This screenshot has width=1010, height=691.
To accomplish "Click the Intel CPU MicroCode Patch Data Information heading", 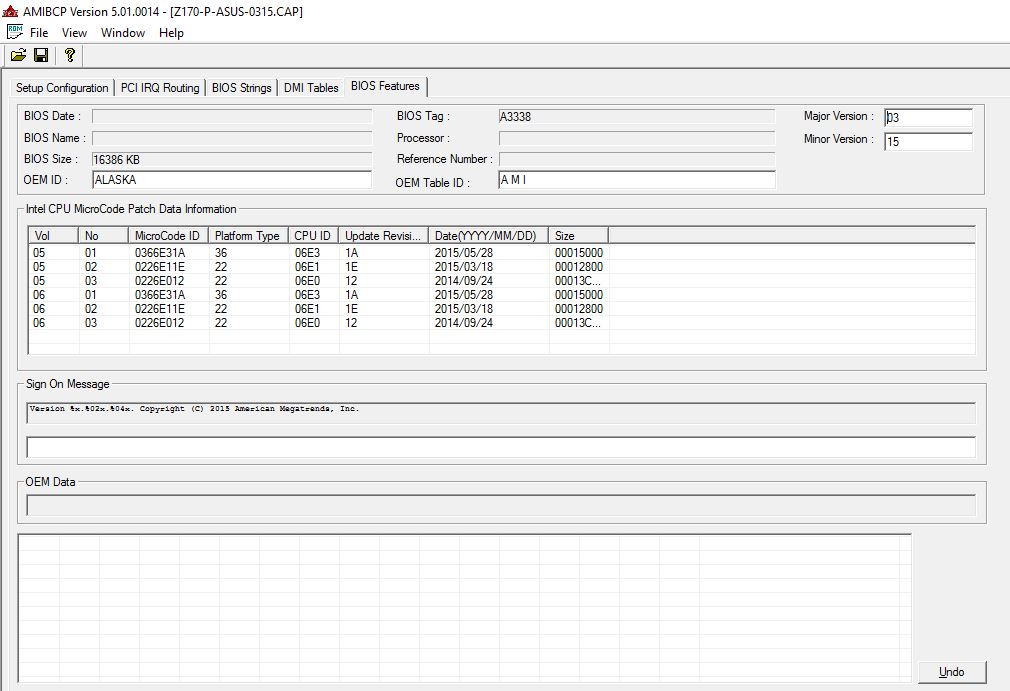I will tap(131, 209).
